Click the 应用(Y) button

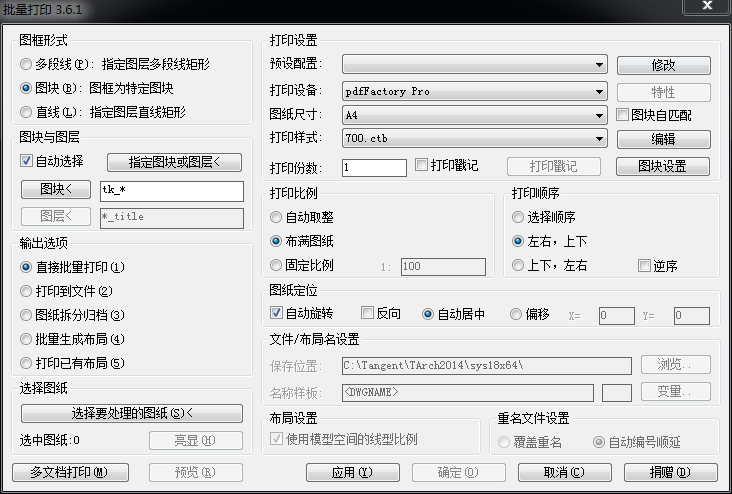353,472
